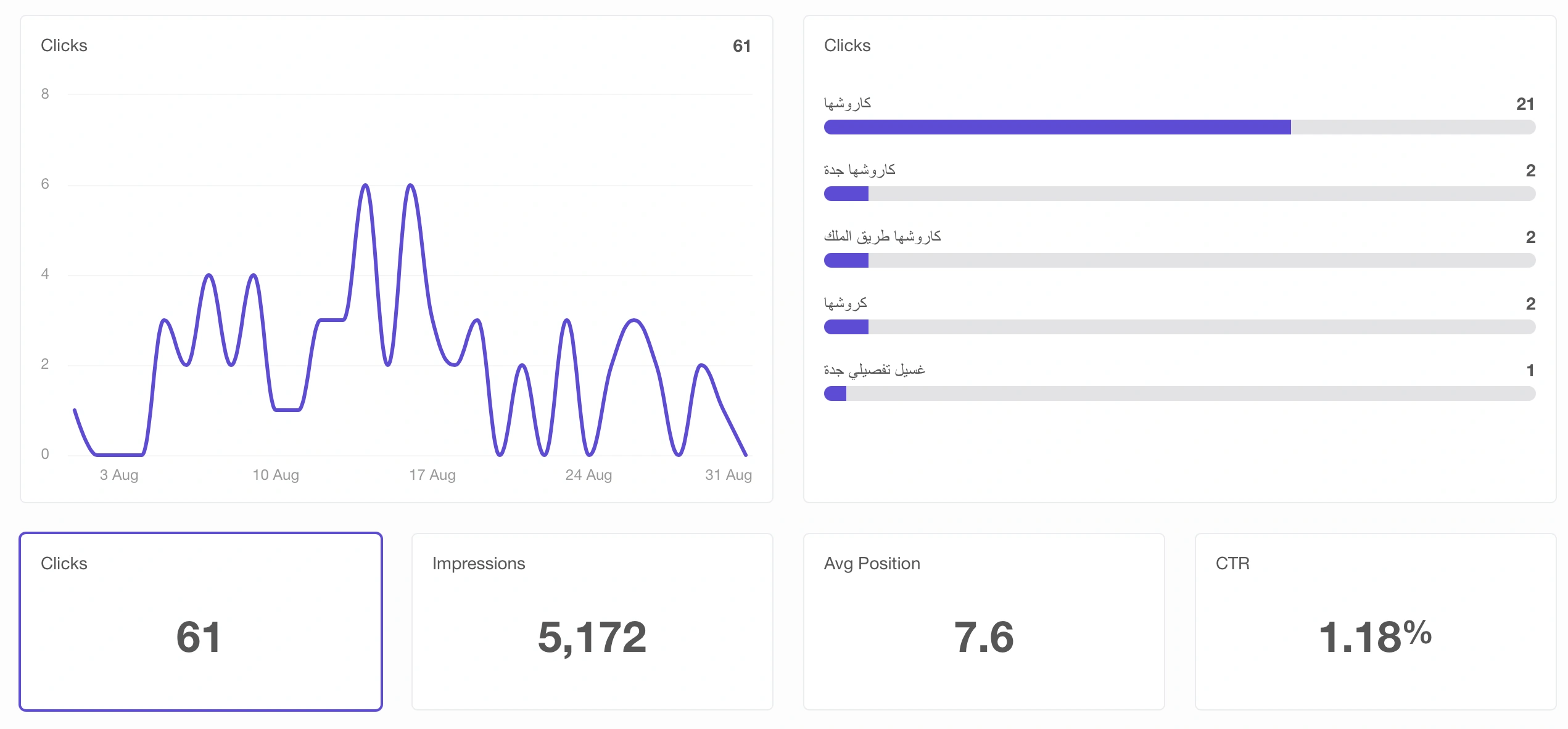Click the progress bar for غسيل تفصيلي جدة

1179,393
